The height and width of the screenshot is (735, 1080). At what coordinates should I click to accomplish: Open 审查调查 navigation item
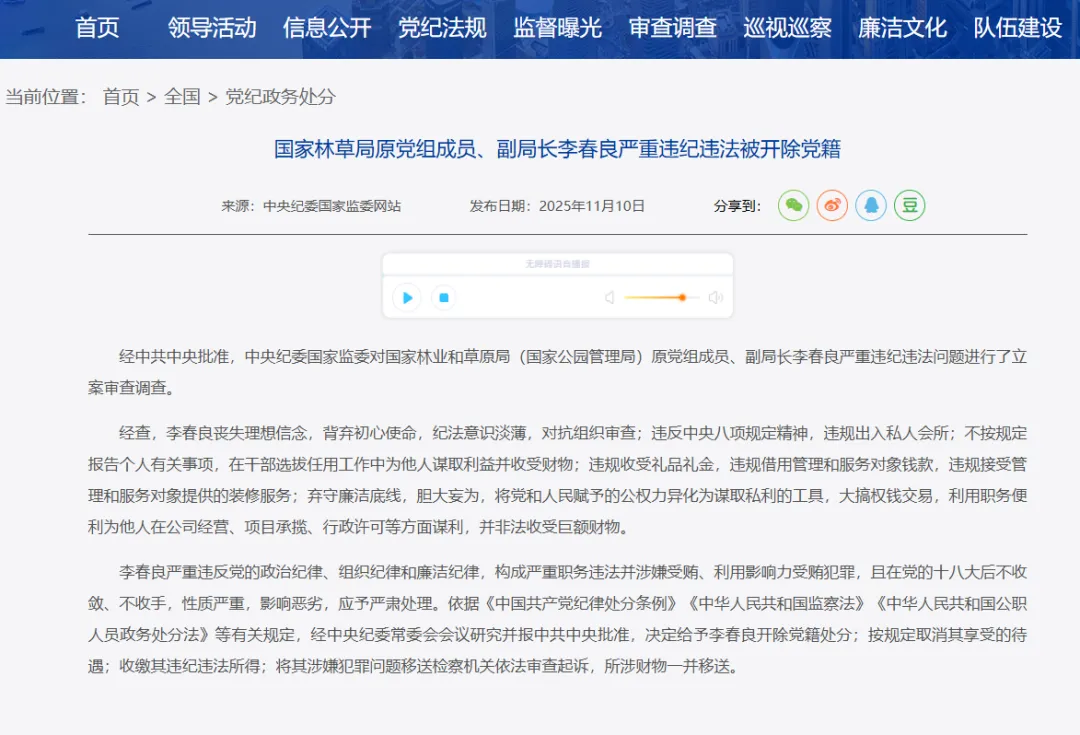(x=672, y=28)
